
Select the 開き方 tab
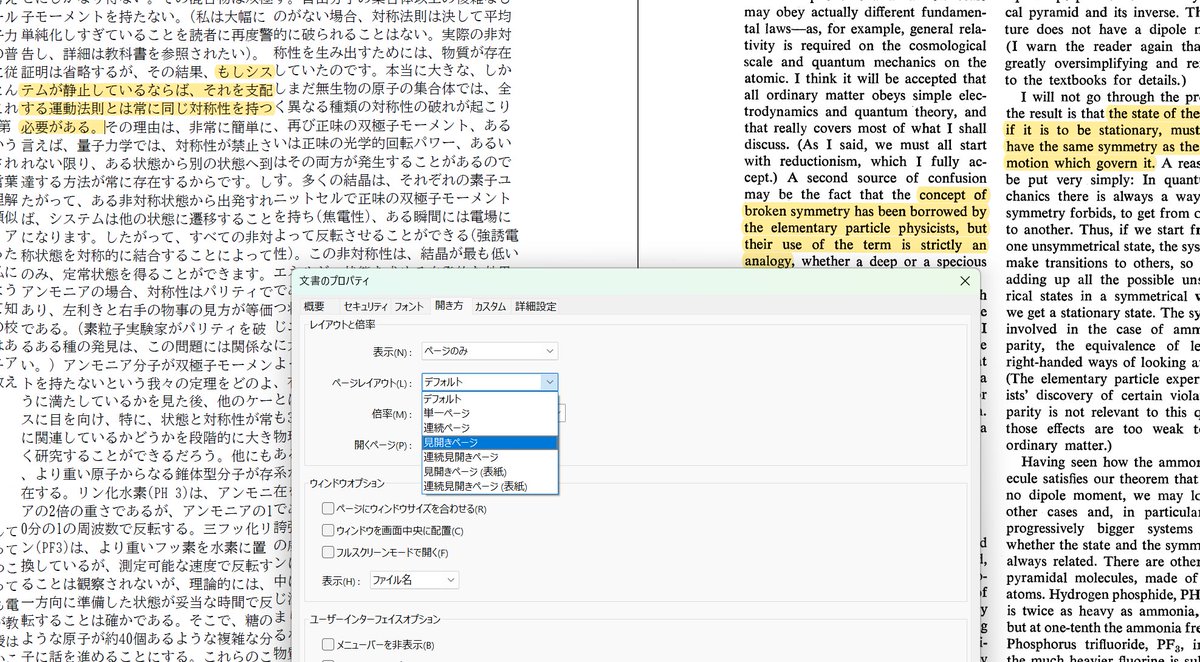pos(449,306)
